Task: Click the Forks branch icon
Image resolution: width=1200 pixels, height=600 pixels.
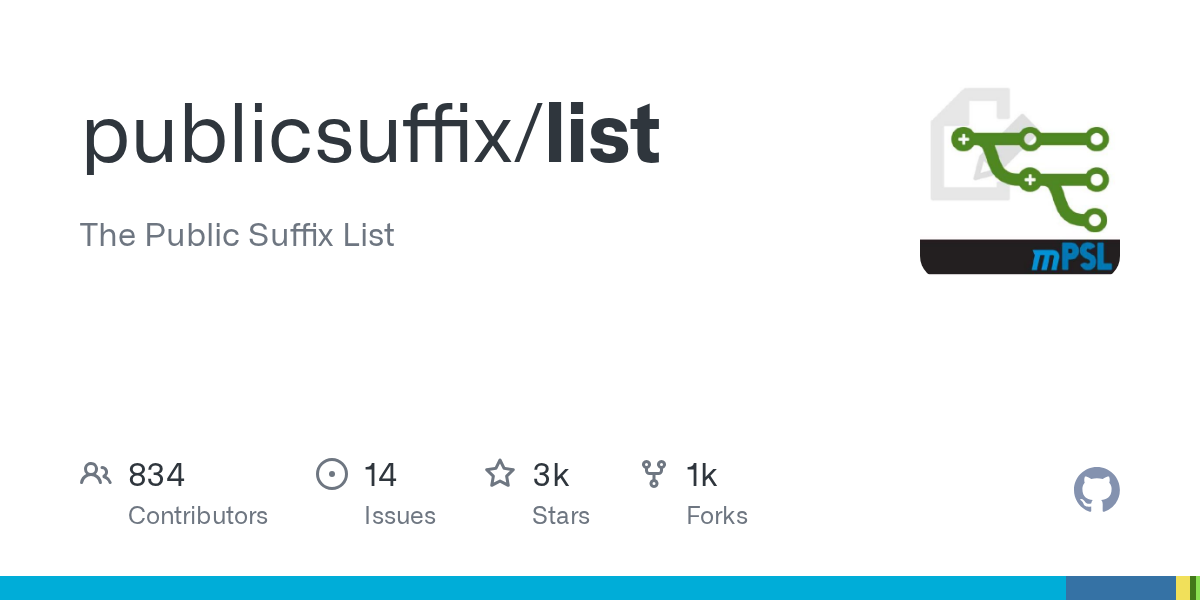Action: click(x=654, y=474)
